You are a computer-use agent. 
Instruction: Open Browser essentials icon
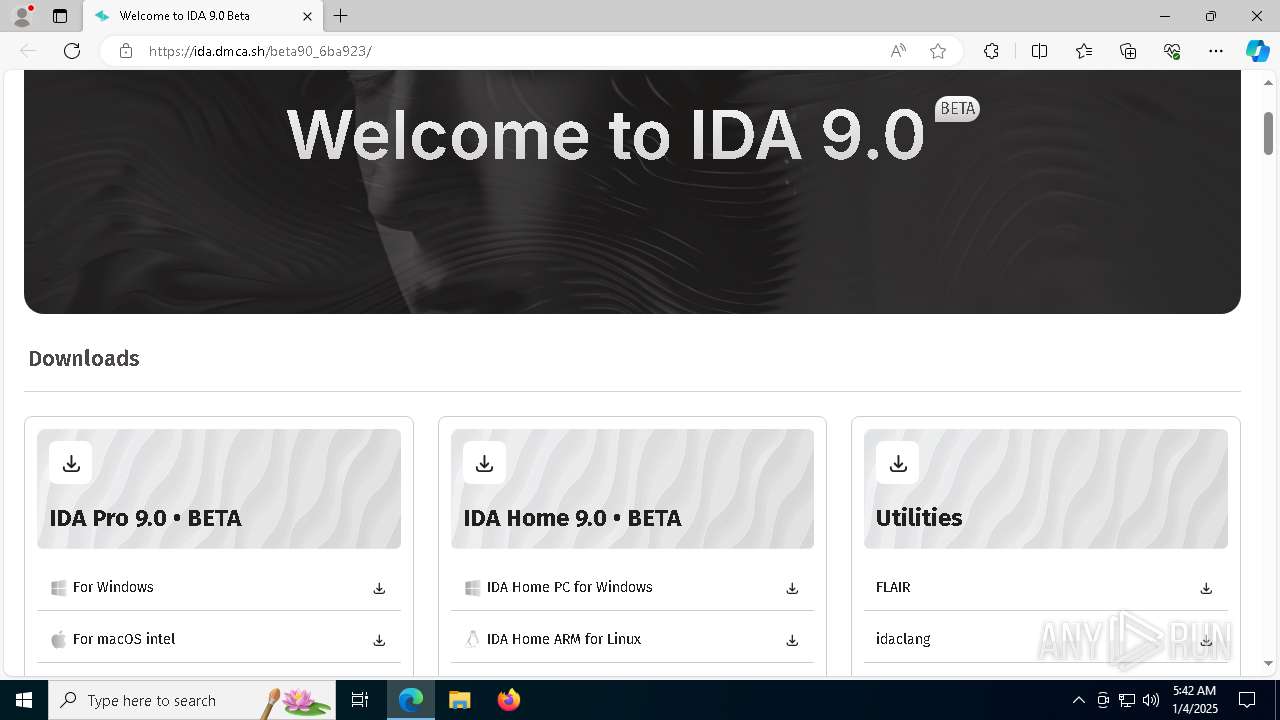coord(1172,51)
